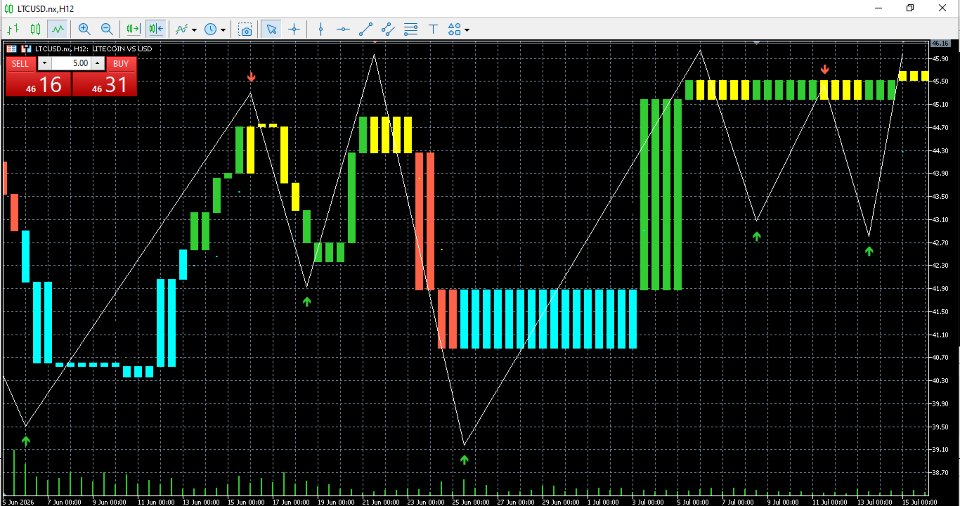Click the '17 Jun 00:00' date label
This screenshot has height=506, width=960.
click(289, 502)
